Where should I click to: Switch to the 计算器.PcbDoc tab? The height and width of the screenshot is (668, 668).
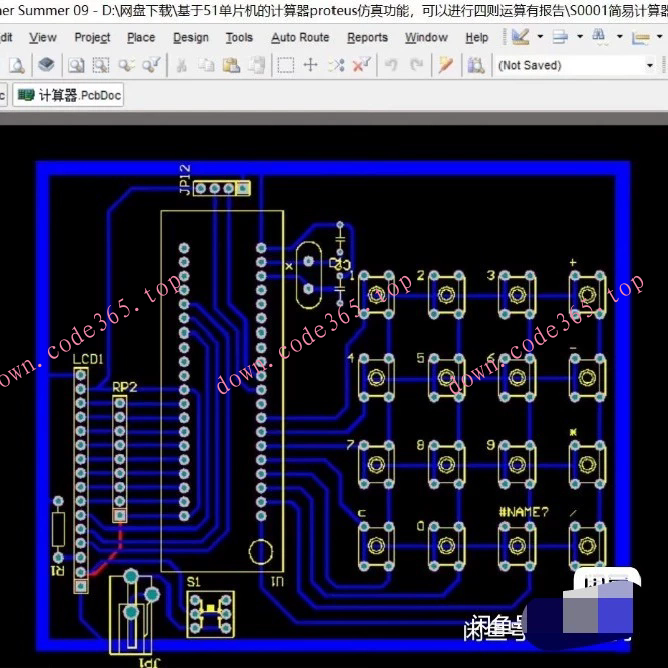coord(69,95)
